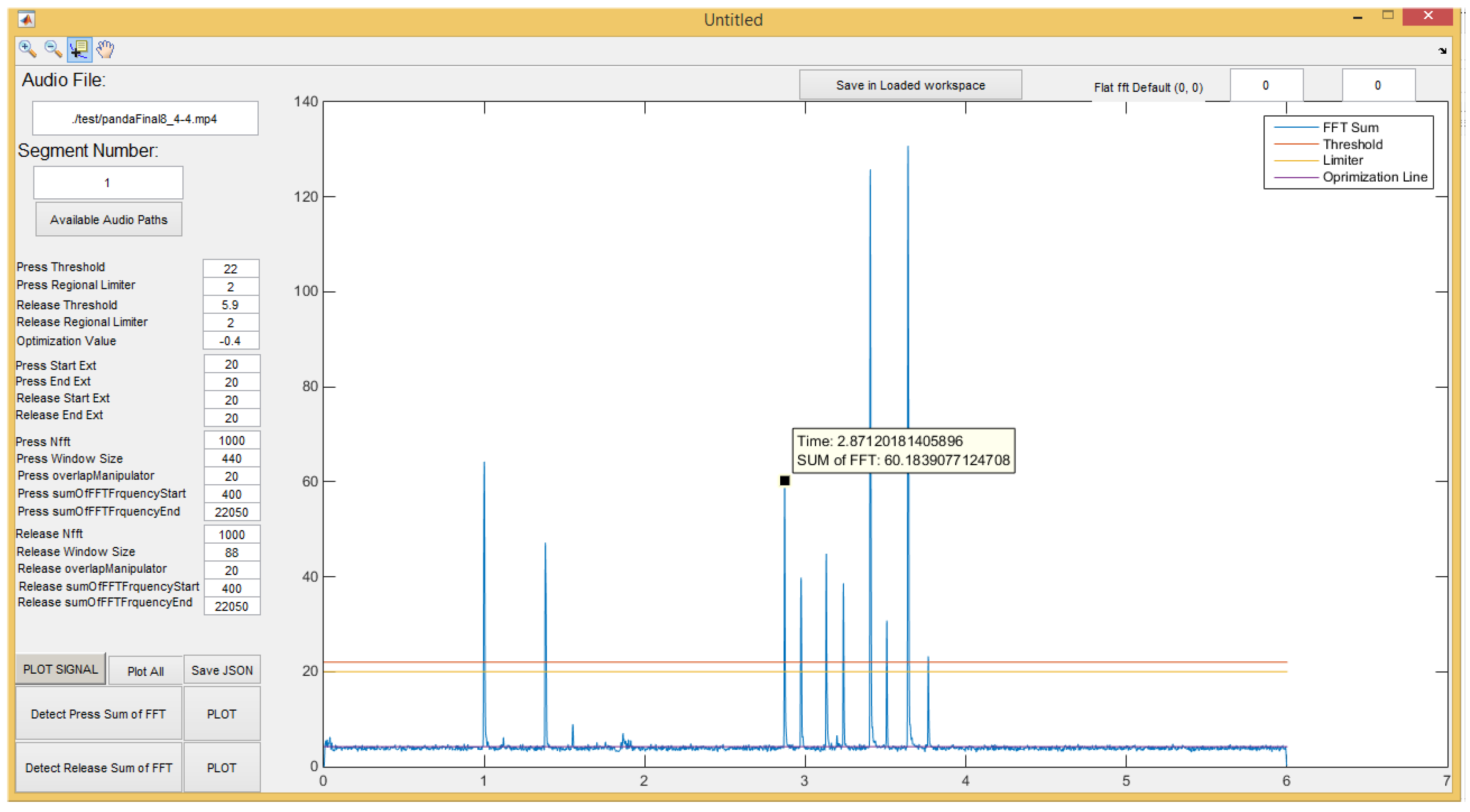Run Detect Press Sum of FFT
The height and width of the screenshot is (812, 1470).
[98, 714]
